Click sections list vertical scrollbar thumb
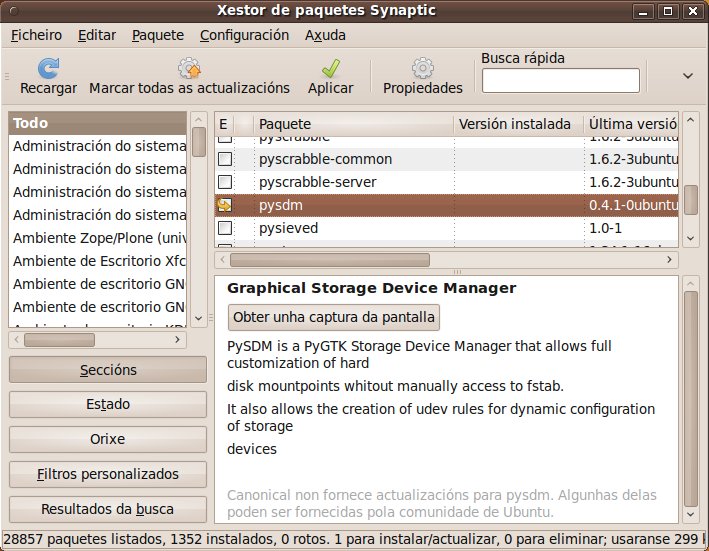Image resolution: width=709 pixels, height=551 pixels. point(199,142)
